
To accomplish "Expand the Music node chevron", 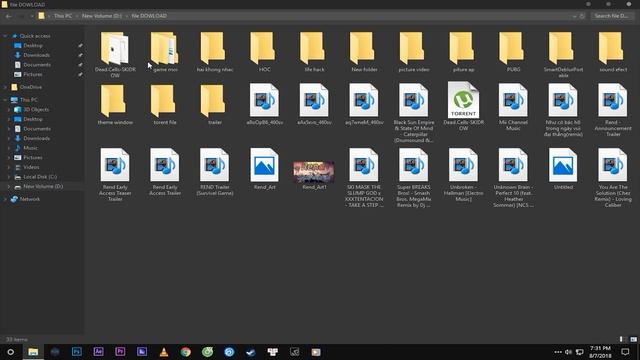I will coord(9,148).
